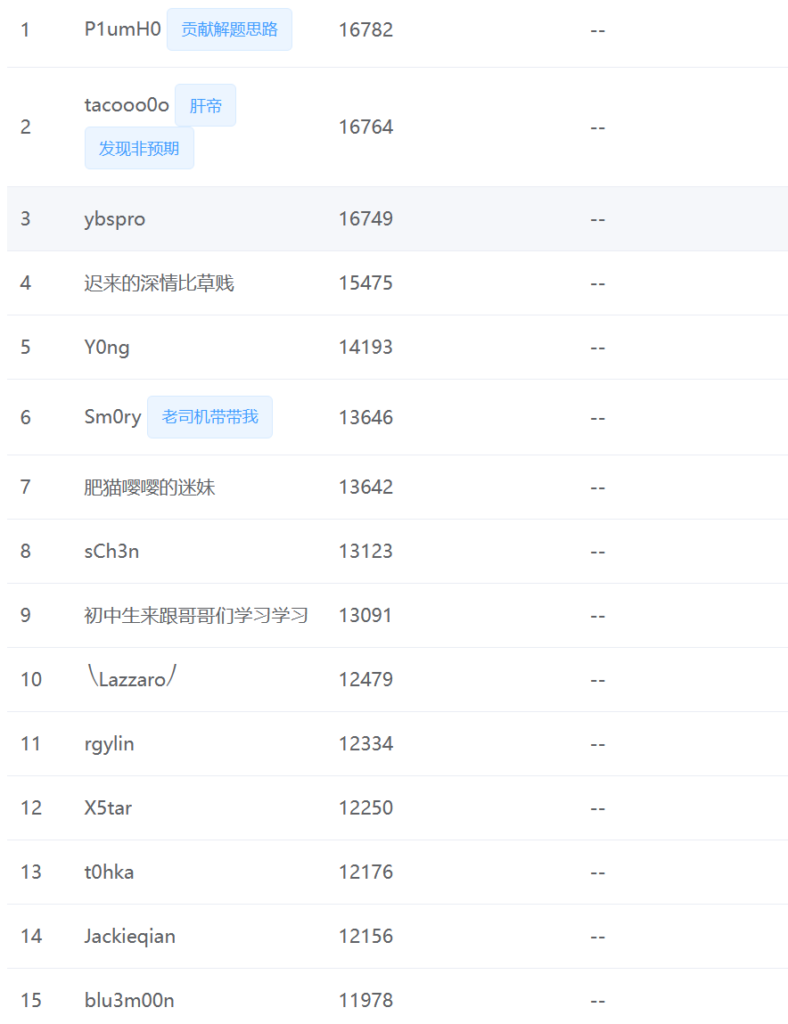
Task: Select the tacooo0o username
Action: 126,105
